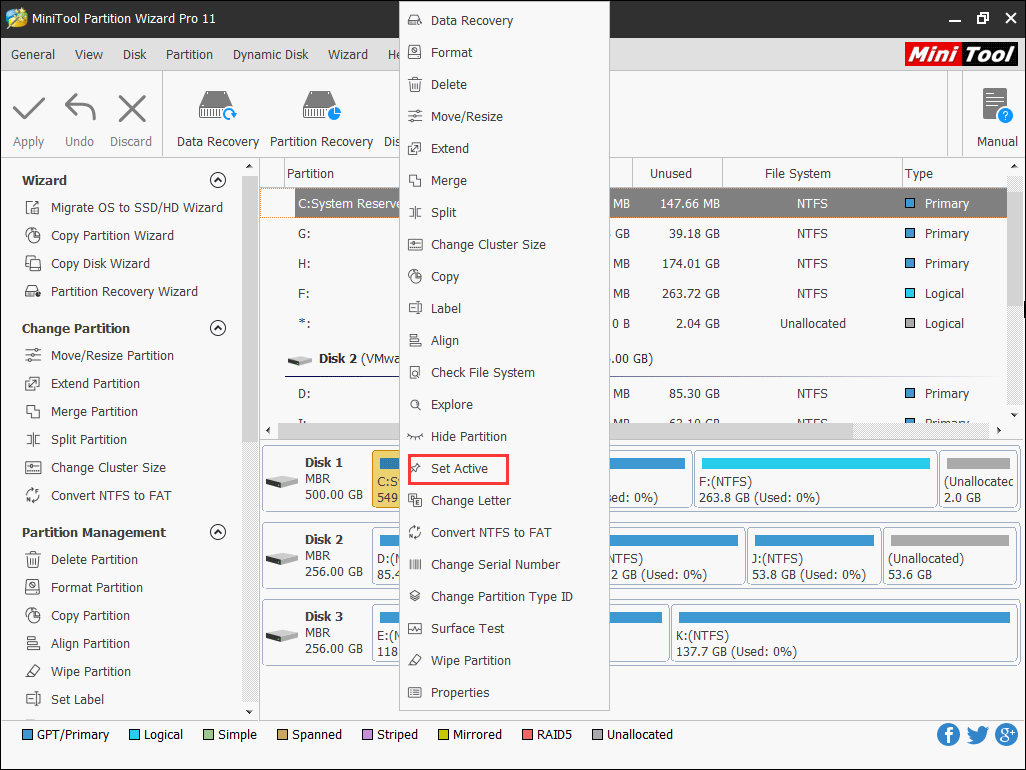
Task: Click the Unused column header
Action: point(677,173)
